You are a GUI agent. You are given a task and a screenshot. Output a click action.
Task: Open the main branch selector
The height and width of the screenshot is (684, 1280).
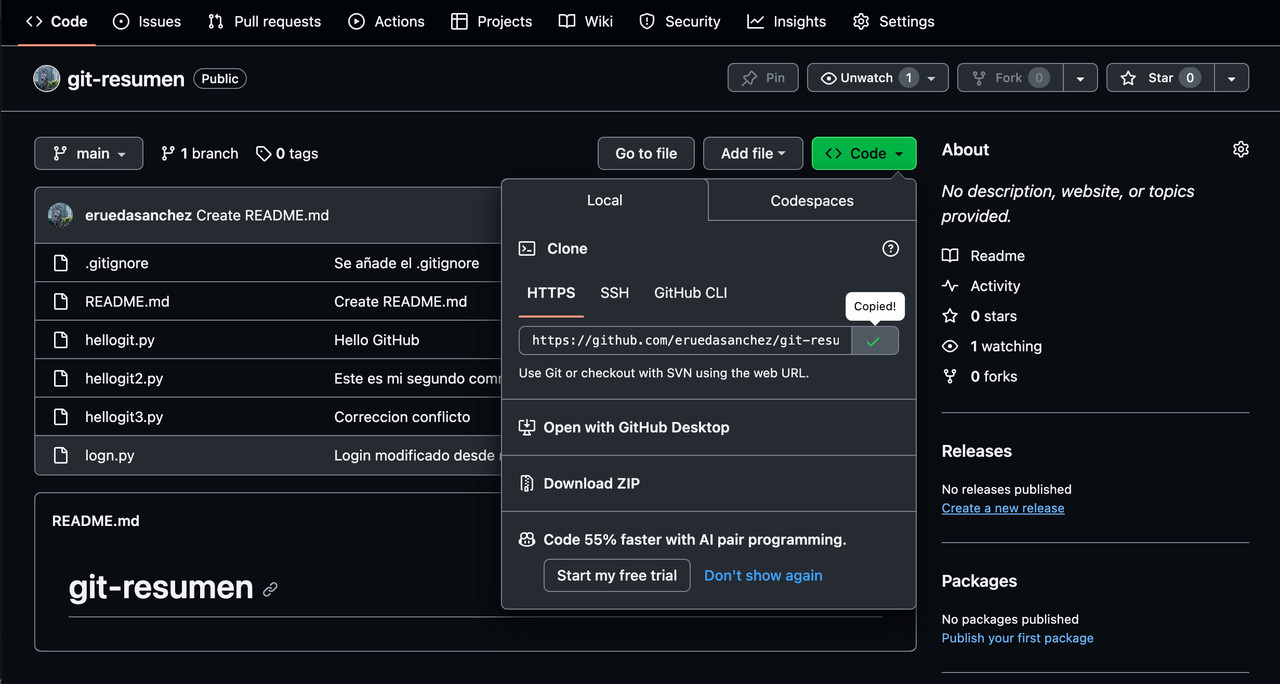[89, 153]
